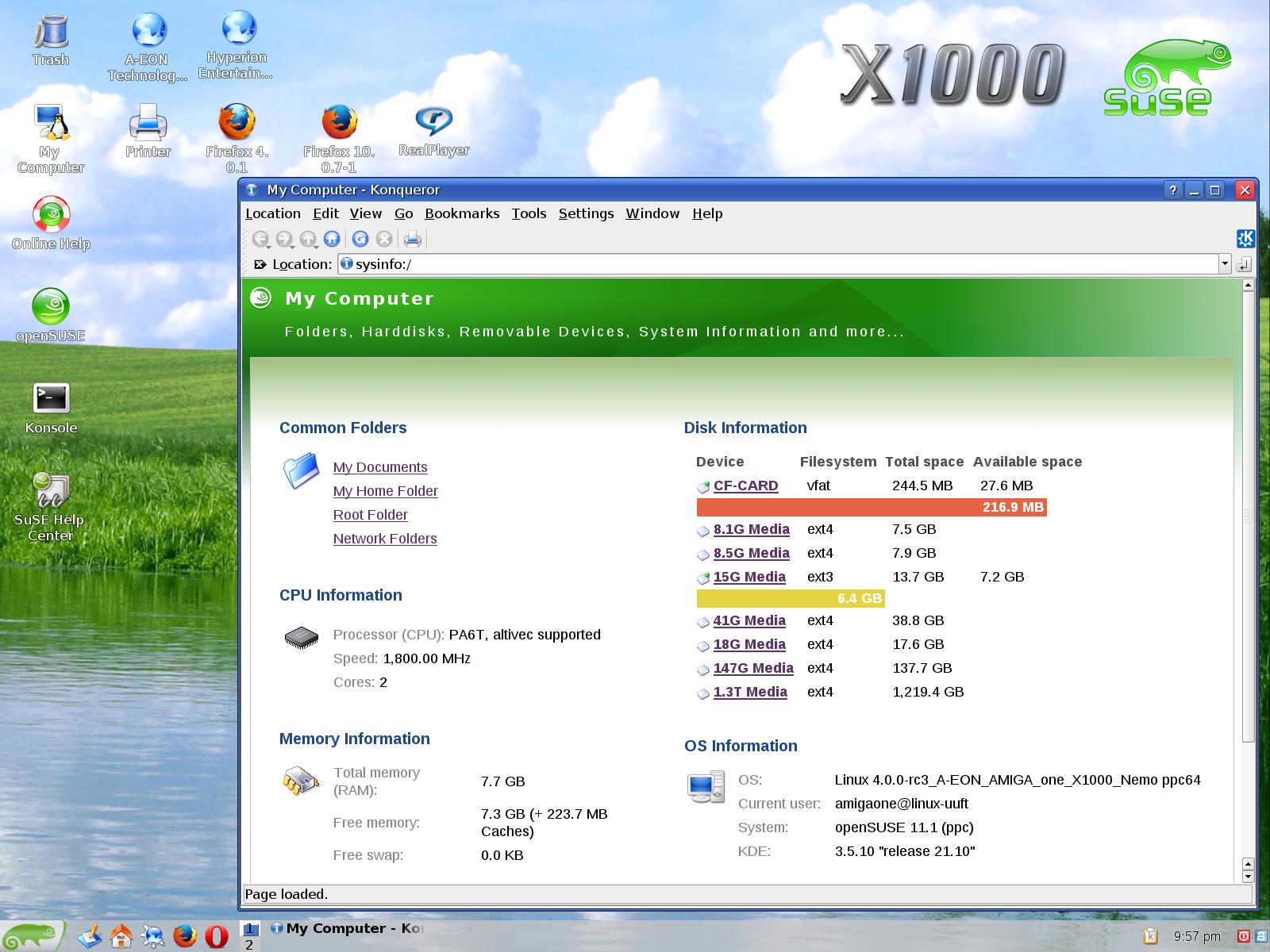Switch to virtual desktop 2 in pager
Viewport: 1270px width, 952px height.
[x=249, y=944]
